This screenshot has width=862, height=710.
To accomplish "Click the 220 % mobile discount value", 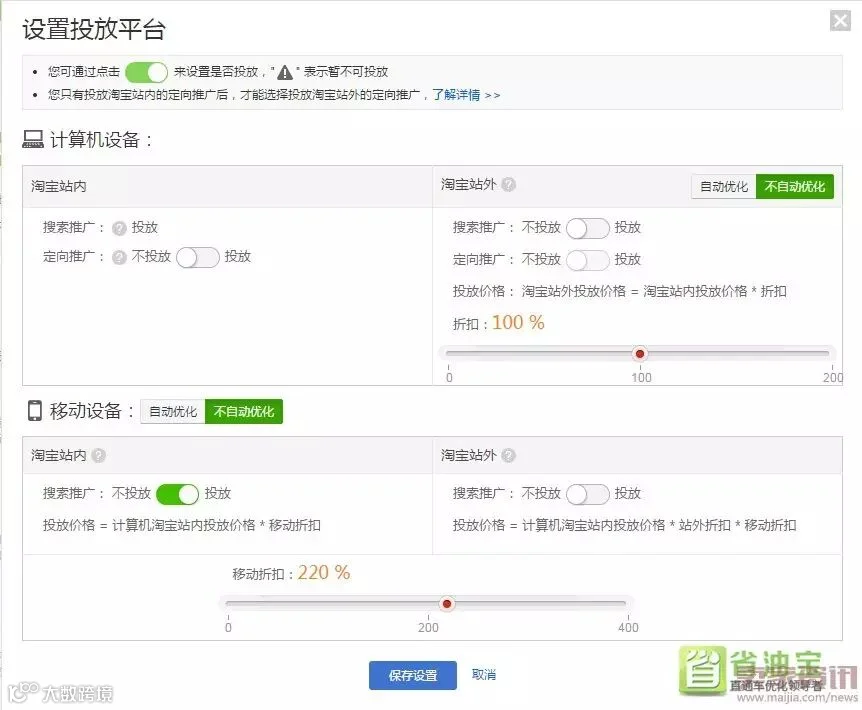I will click(324, 573).
